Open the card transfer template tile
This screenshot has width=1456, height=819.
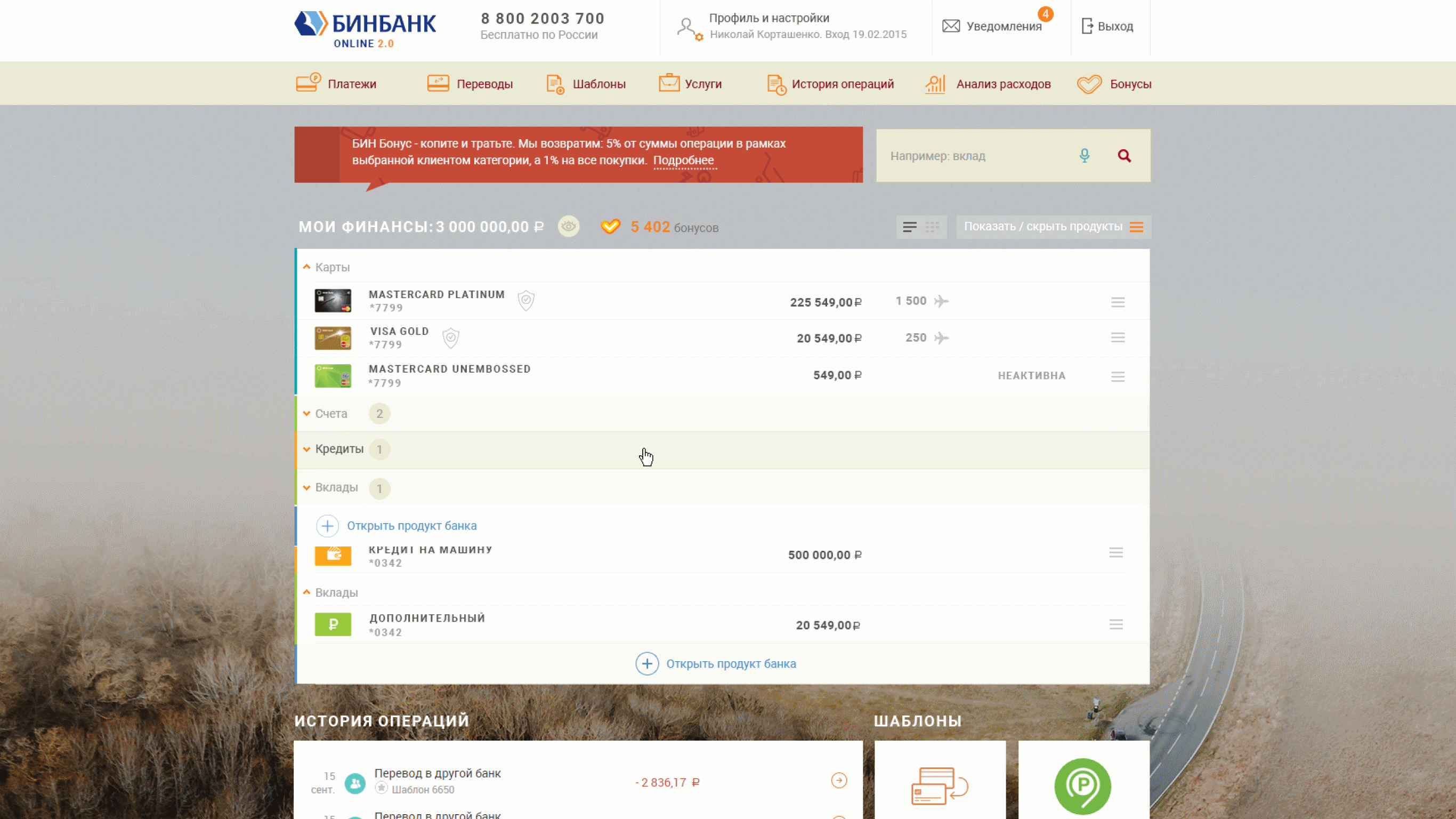(940, 780)
